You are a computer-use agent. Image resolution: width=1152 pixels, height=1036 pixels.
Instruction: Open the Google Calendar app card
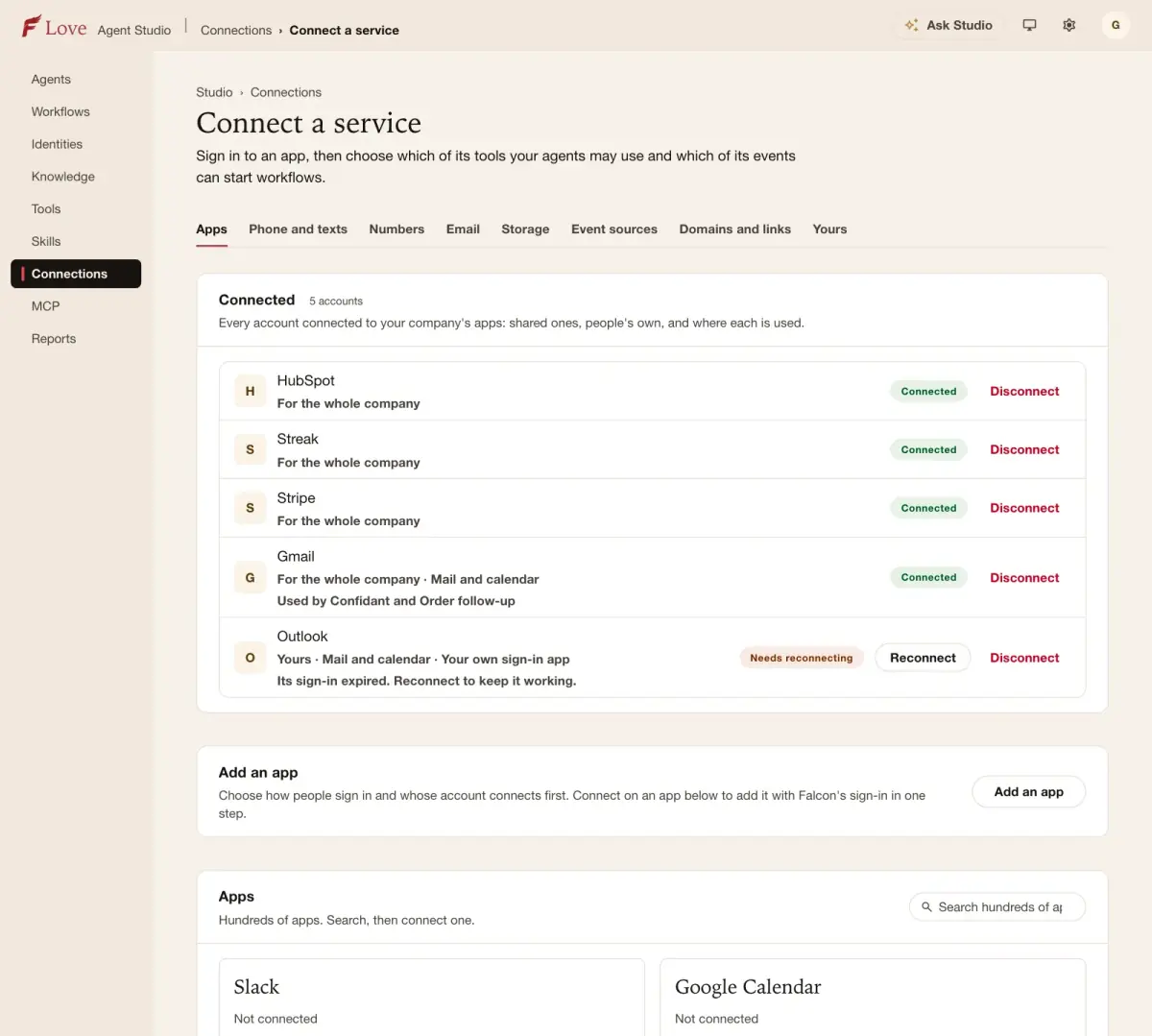coord(873,997)
